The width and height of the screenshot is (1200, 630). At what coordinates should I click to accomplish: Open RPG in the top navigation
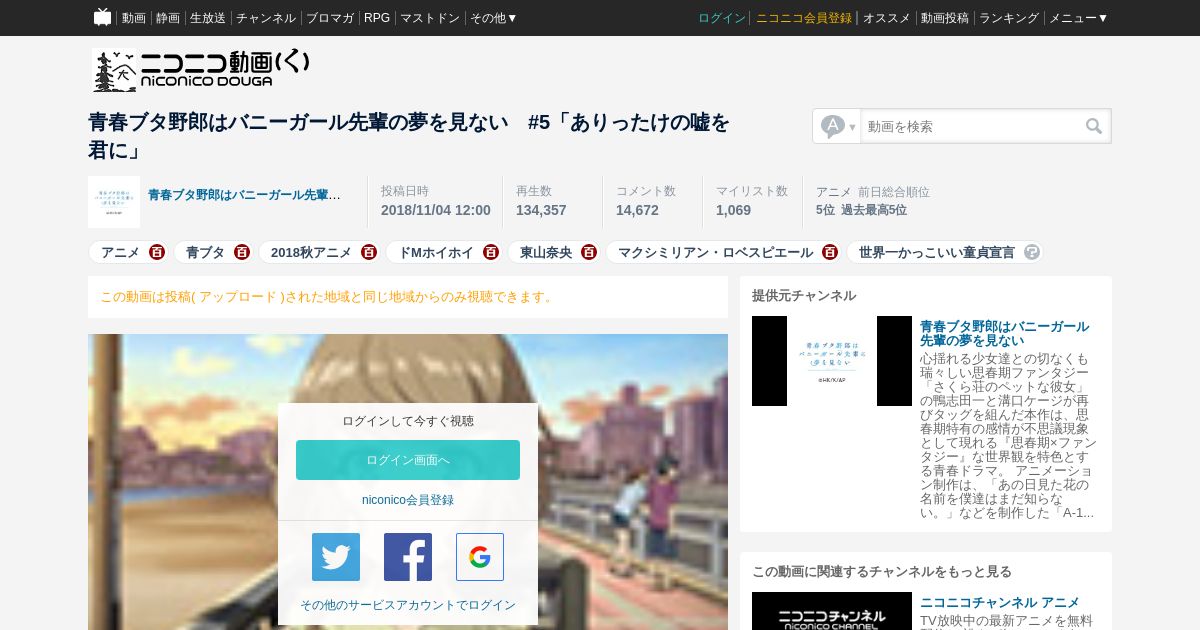point(377,18)
